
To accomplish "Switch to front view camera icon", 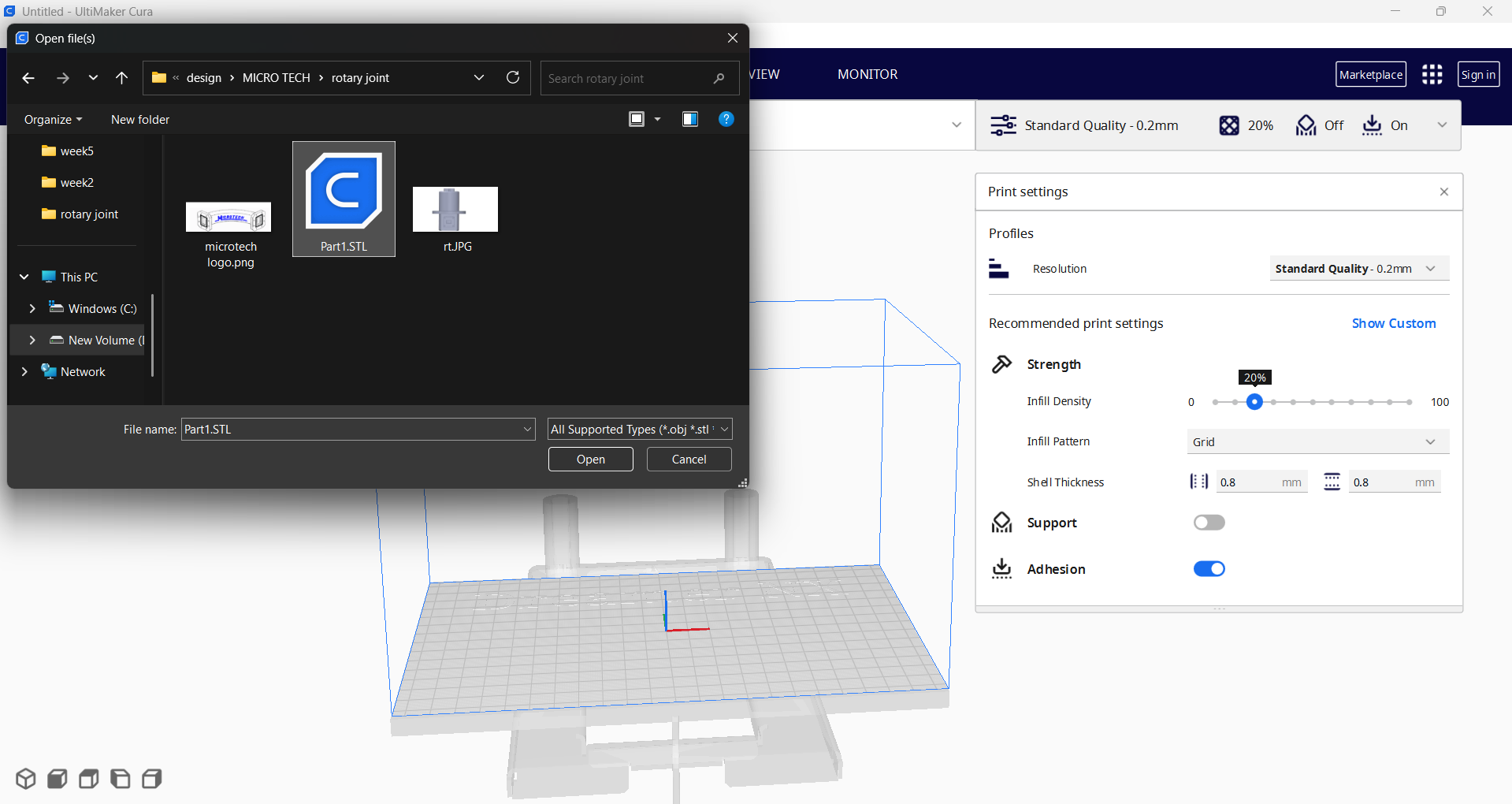I will click(58, 779).
